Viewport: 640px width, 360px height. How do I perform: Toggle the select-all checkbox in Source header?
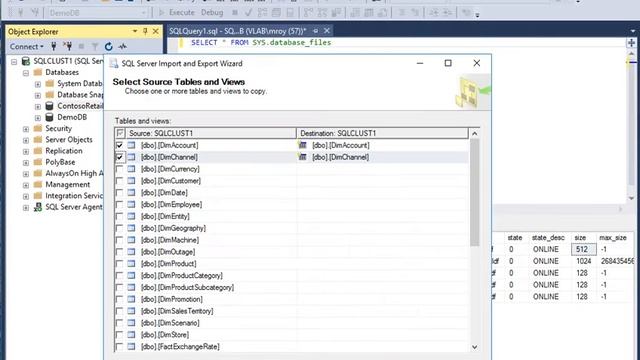click(120, 133)
